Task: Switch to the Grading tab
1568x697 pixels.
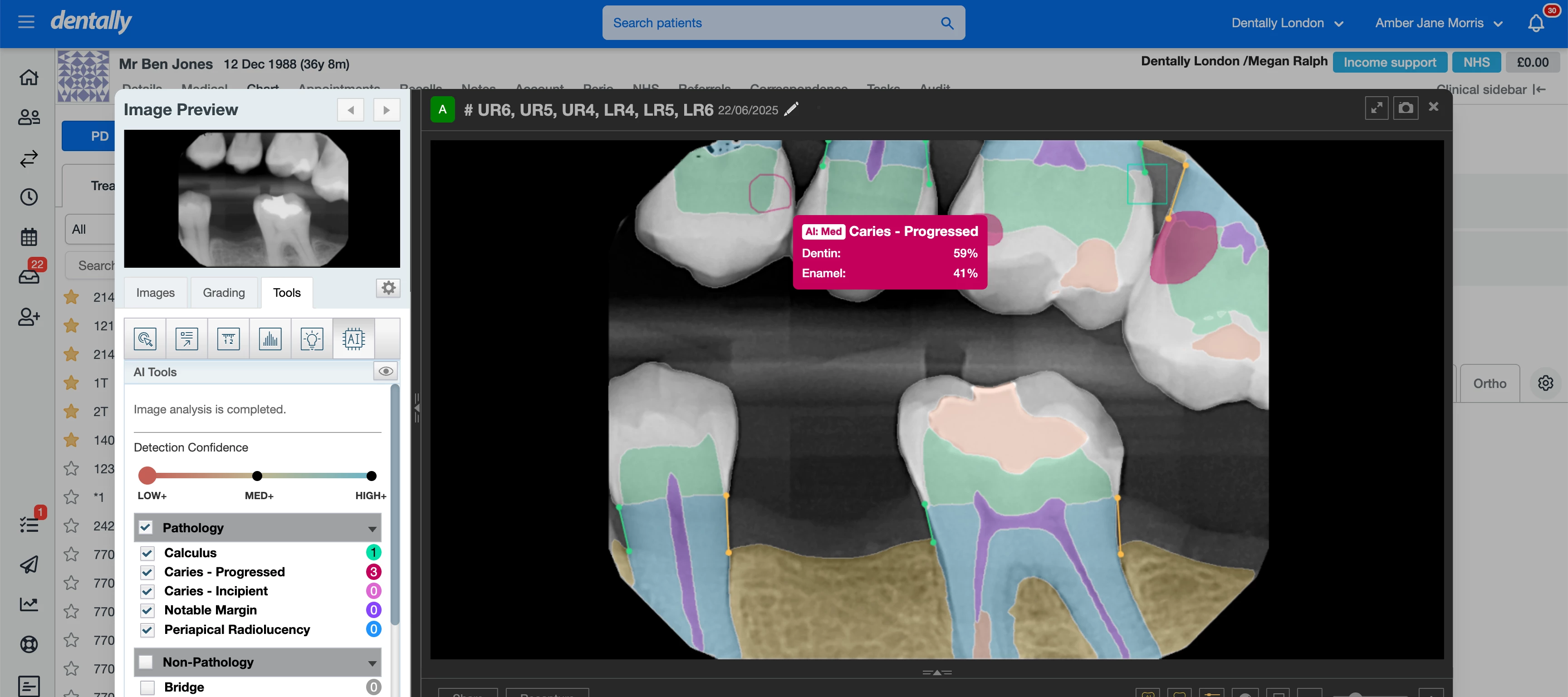Action: pos(224,292)
